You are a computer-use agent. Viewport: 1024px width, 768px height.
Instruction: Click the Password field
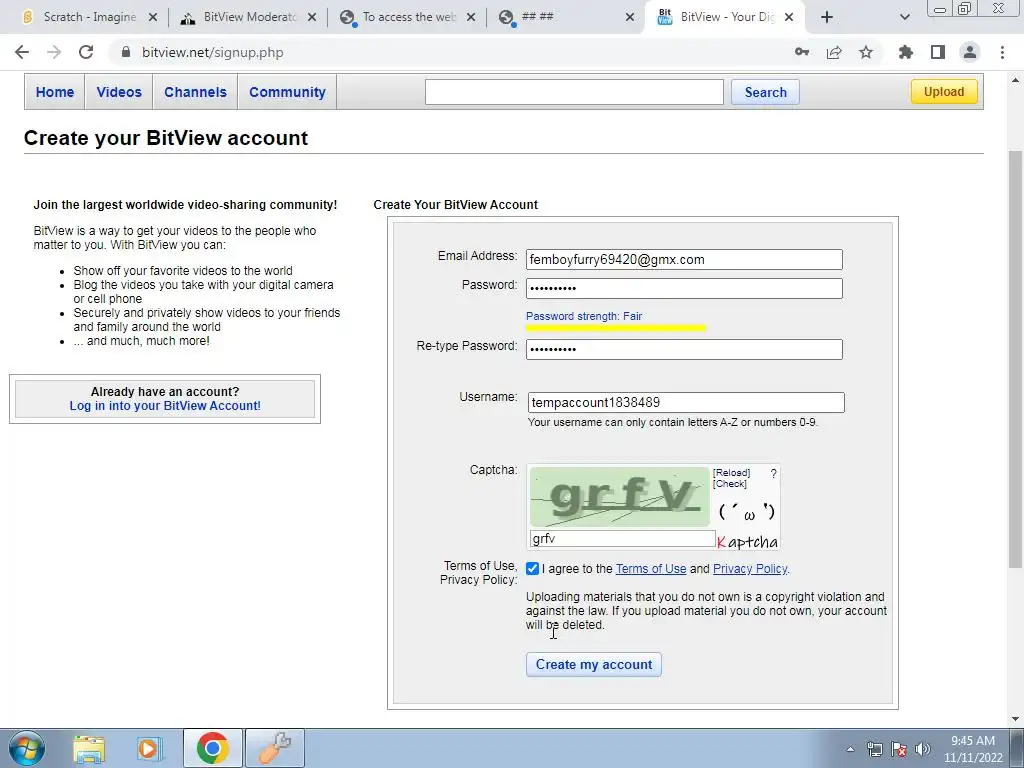(684, 288)
